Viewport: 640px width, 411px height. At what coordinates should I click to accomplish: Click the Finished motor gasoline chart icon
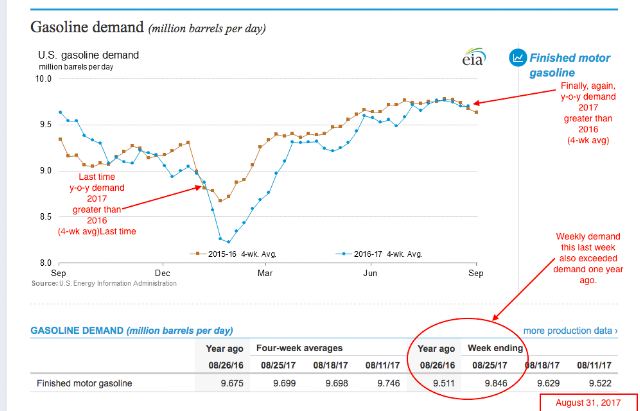coord(518,58)
